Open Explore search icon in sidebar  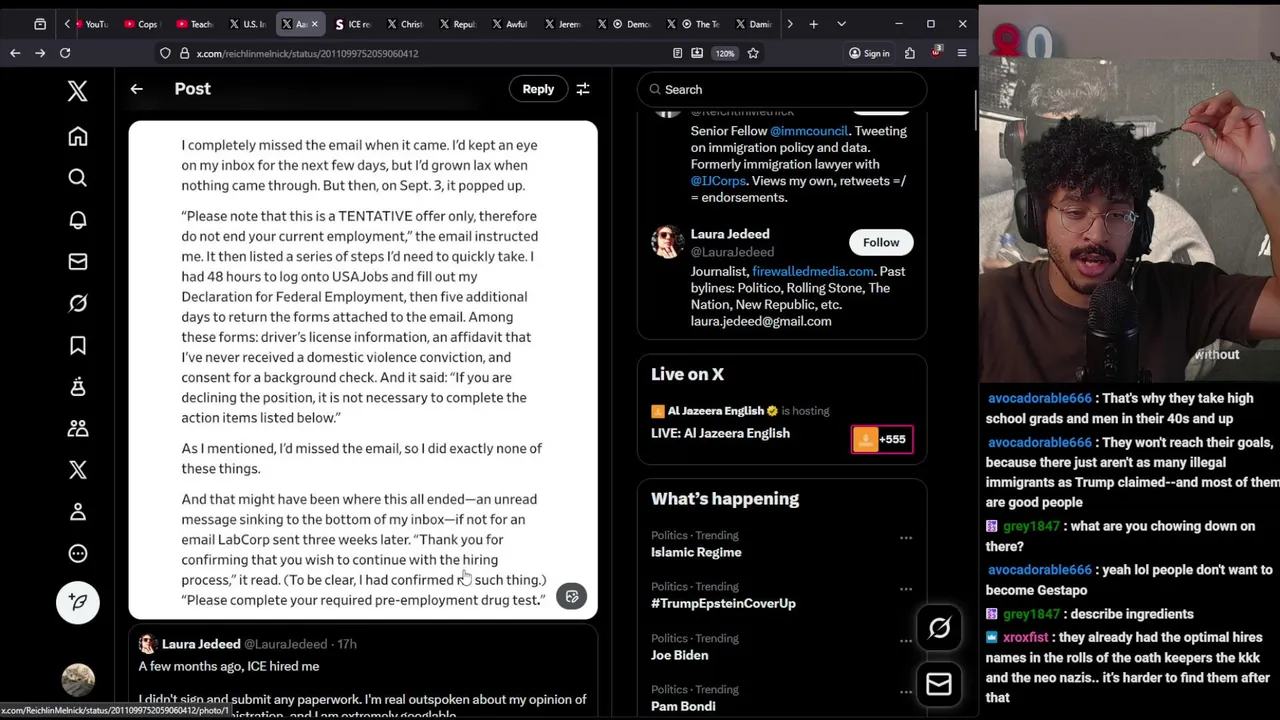tap(78, 178)
